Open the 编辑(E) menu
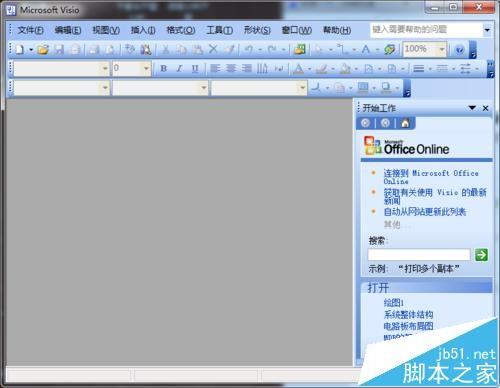 68,30
